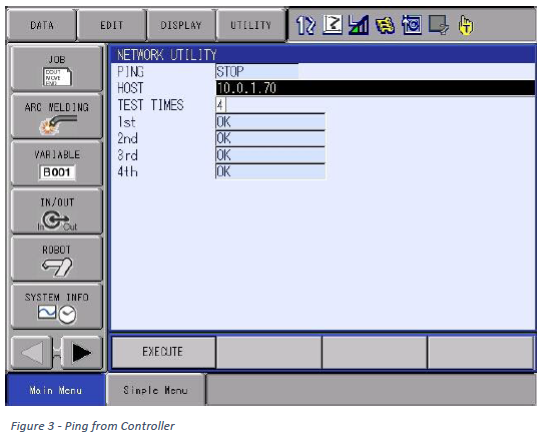Click the yellow robot tool icon

385,25
